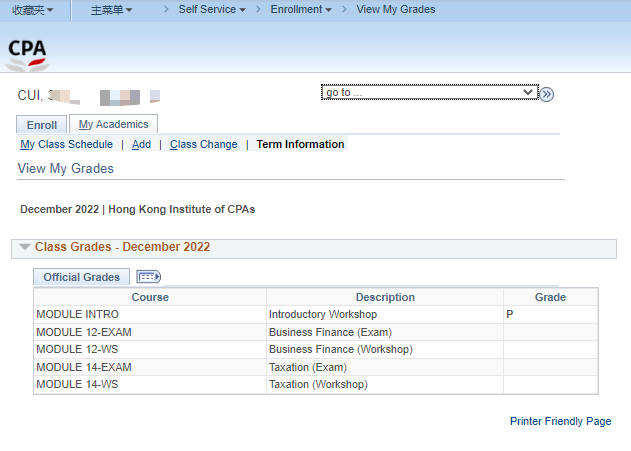Click Business Finance (Workshop) description
The height and width of the screenshot is (451, 631).
click(340, 349)
